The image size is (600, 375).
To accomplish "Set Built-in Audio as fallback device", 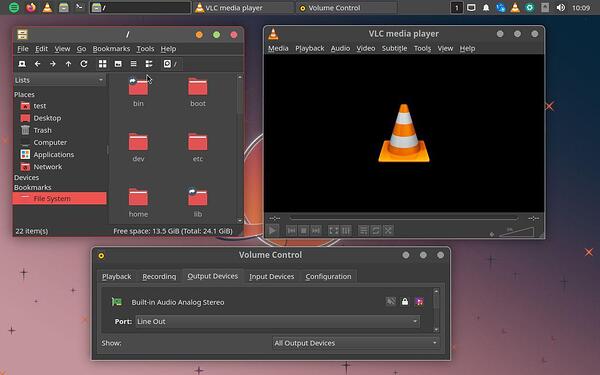I will point(419,302).
